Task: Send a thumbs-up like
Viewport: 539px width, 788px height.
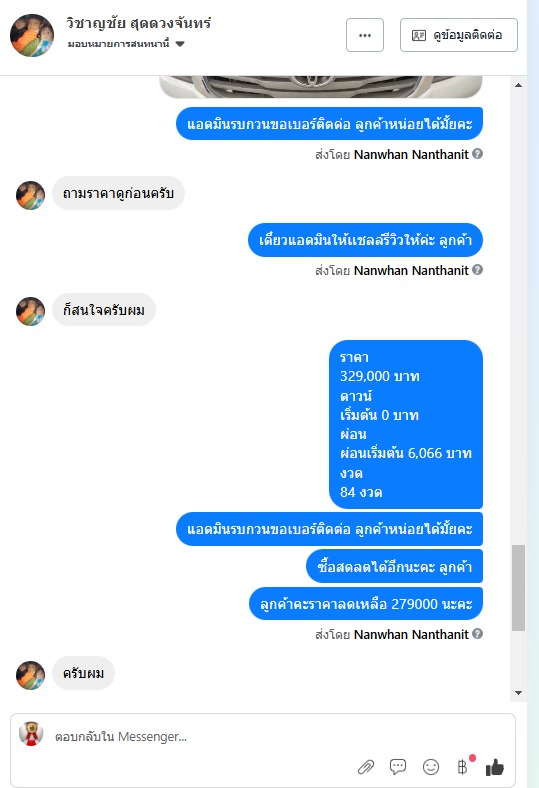Action: pyautogui.click(x=495, y=767)
